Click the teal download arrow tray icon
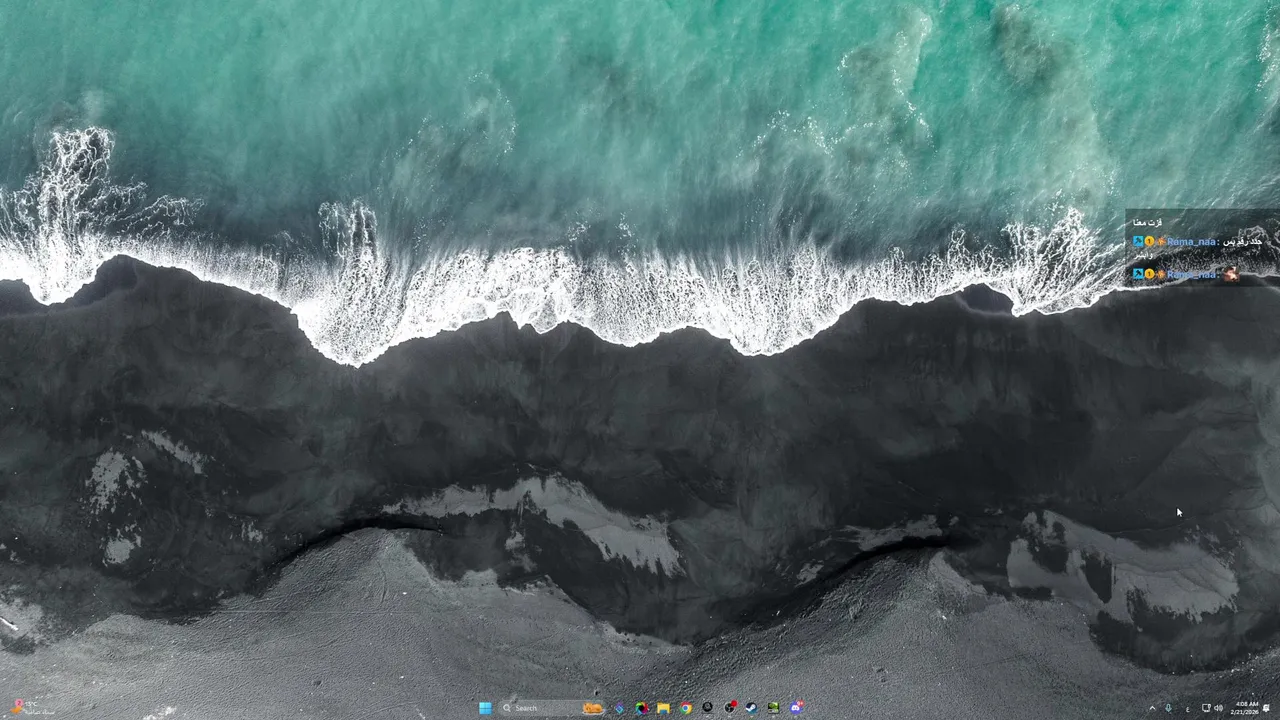Image resolution: width=1280 pixels, height=720 pixels. pos(1168,708)
